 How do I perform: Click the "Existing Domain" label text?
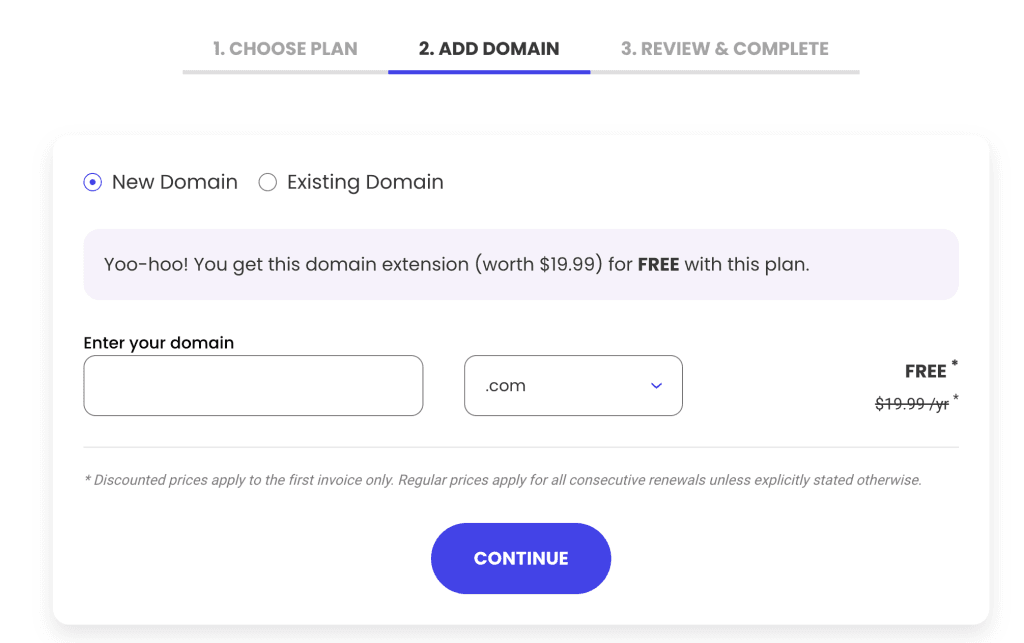365,182
